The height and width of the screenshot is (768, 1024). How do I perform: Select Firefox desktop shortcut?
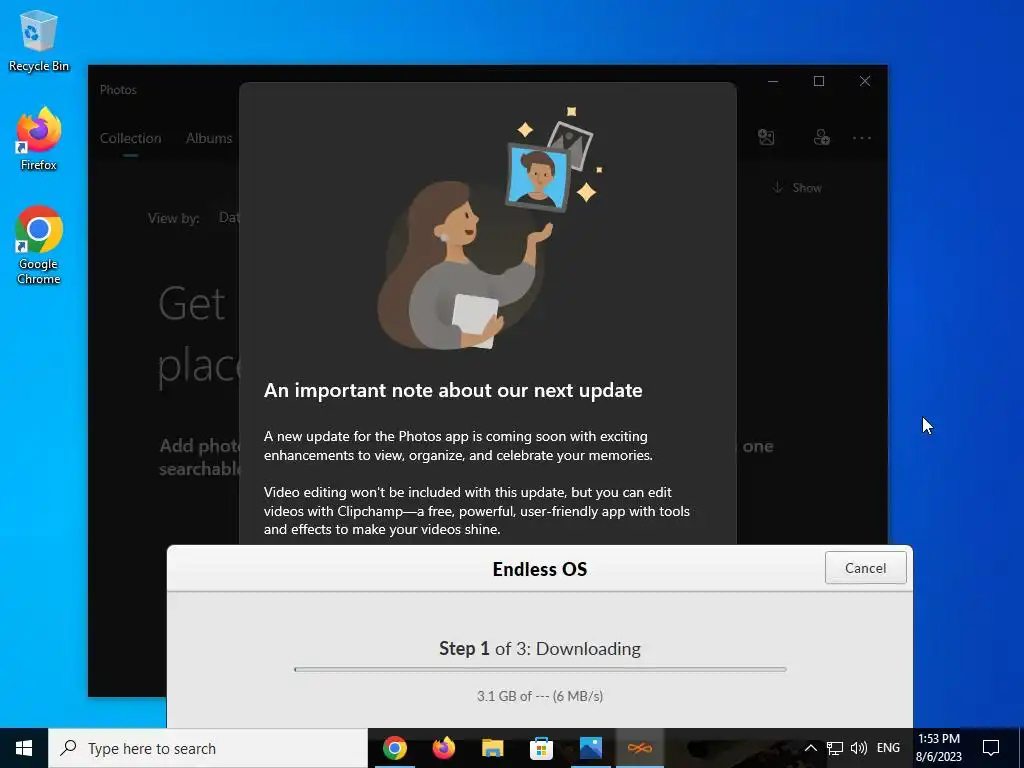(39, 140)
